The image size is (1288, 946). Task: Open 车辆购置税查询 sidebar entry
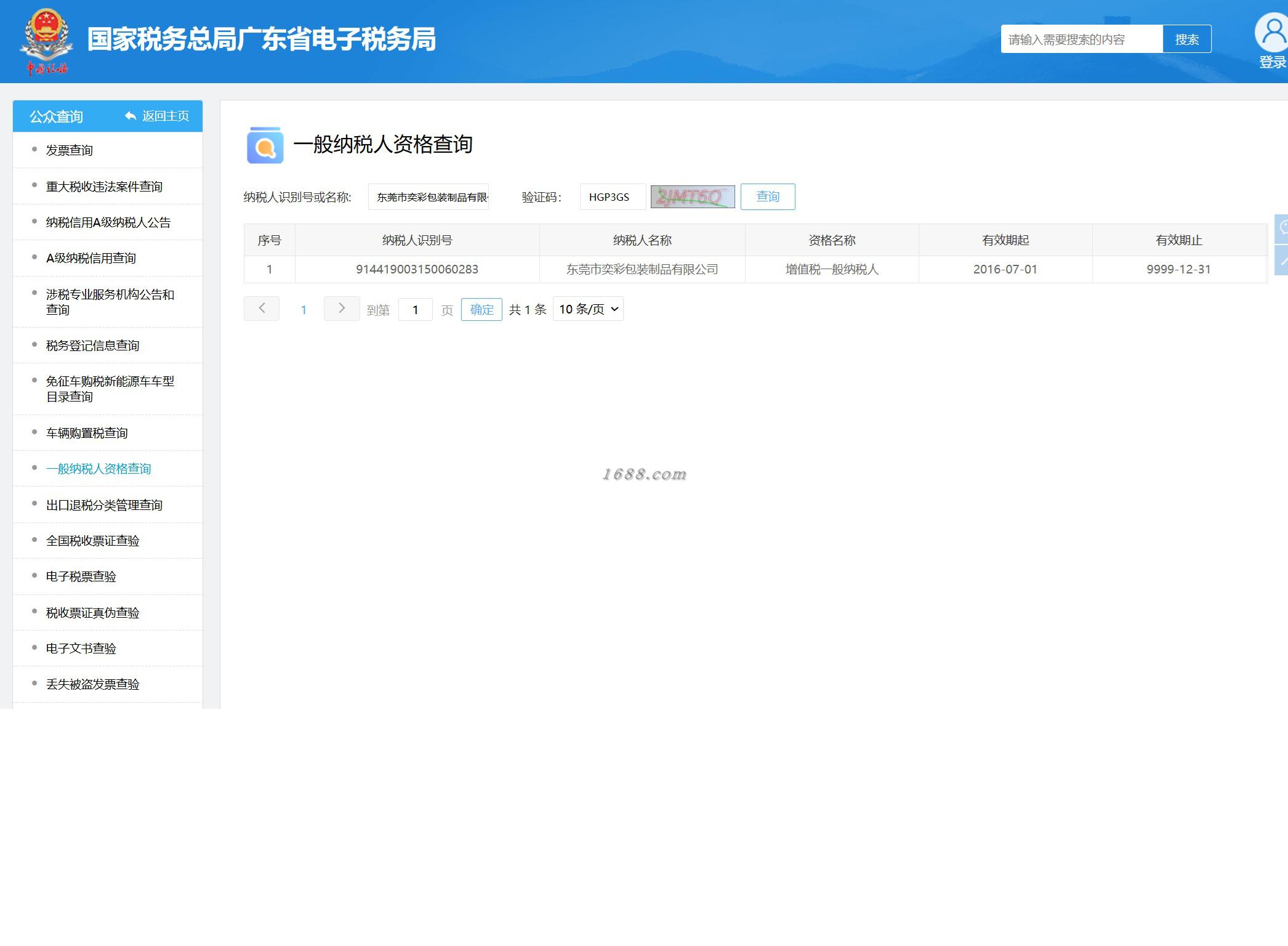coord(87,433)
